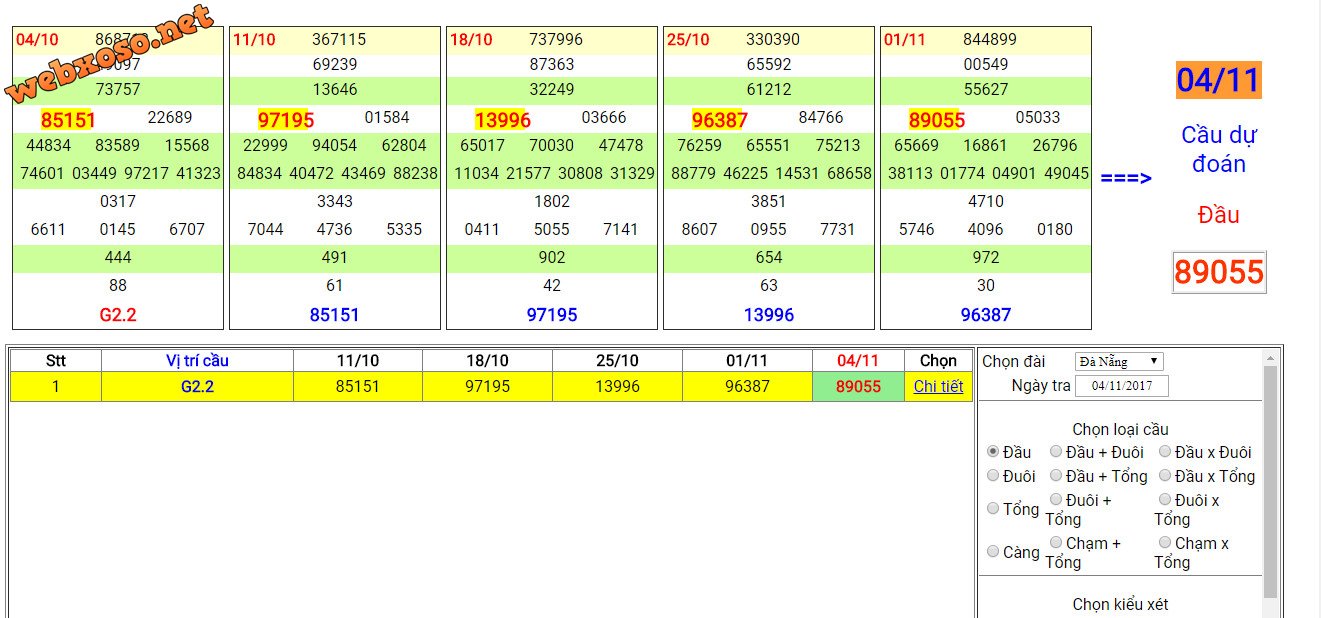Image resolution: width=1321 pixels, height=618 pixels.
Task: Enable the Đầu x Tổng option
Action: (1165, 476)
